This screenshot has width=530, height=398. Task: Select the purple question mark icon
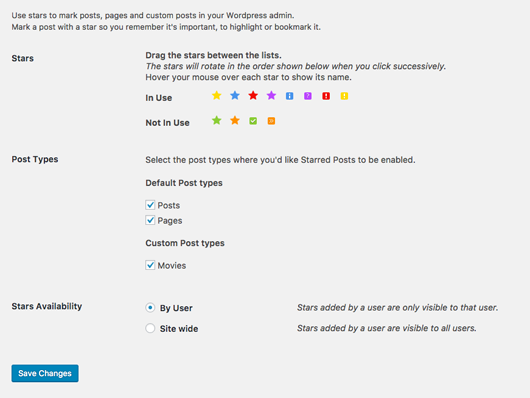(308, 96)
